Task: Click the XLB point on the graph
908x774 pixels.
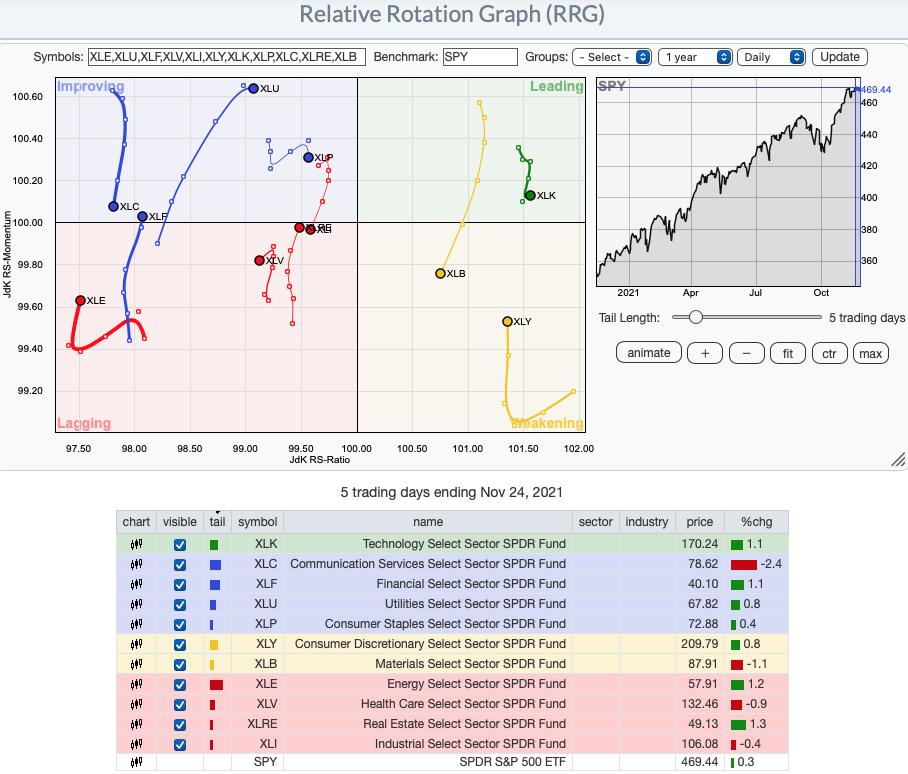Action: point(441,273)
